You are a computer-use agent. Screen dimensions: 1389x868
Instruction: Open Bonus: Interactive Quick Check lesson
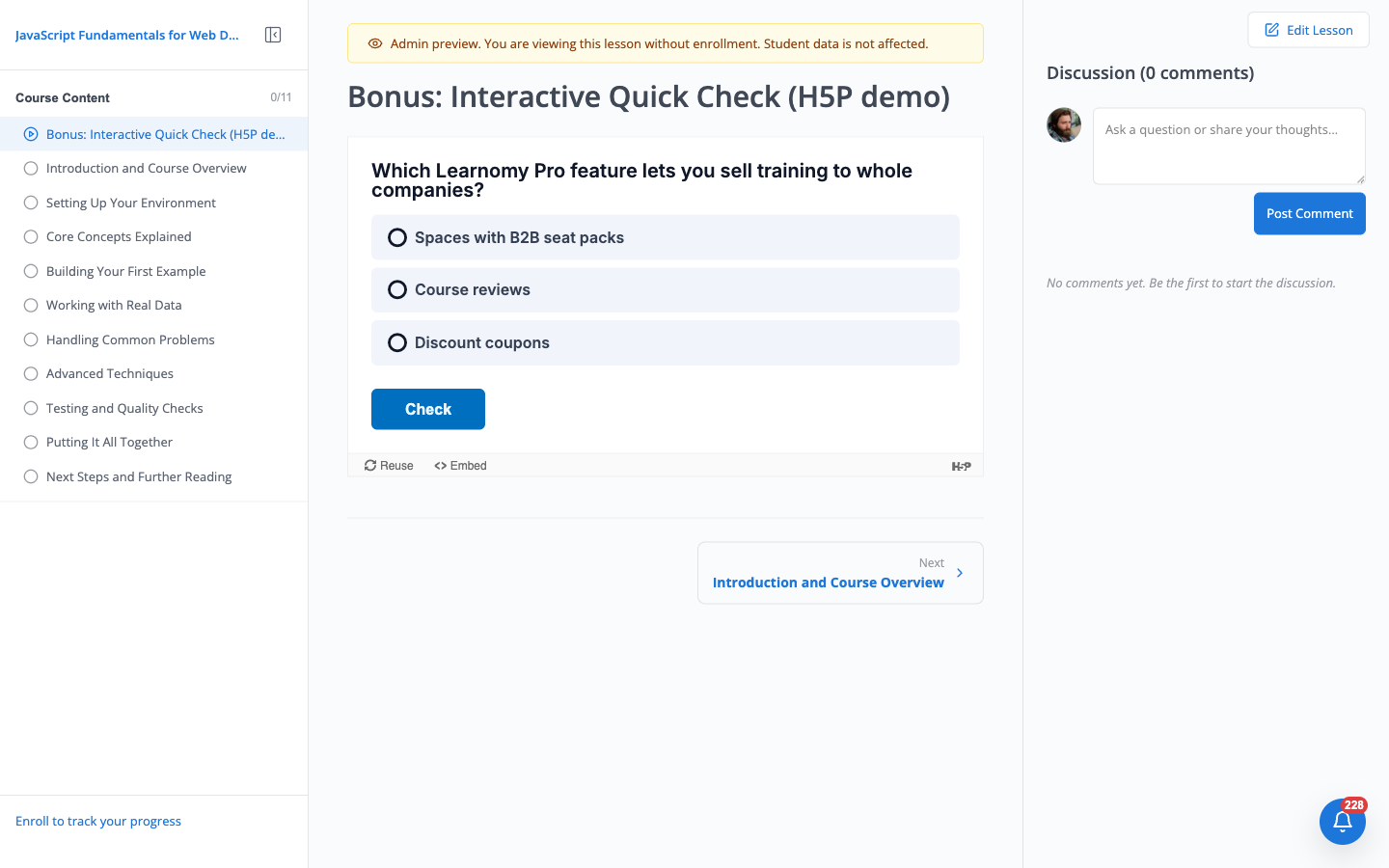[x=154, y=134]
